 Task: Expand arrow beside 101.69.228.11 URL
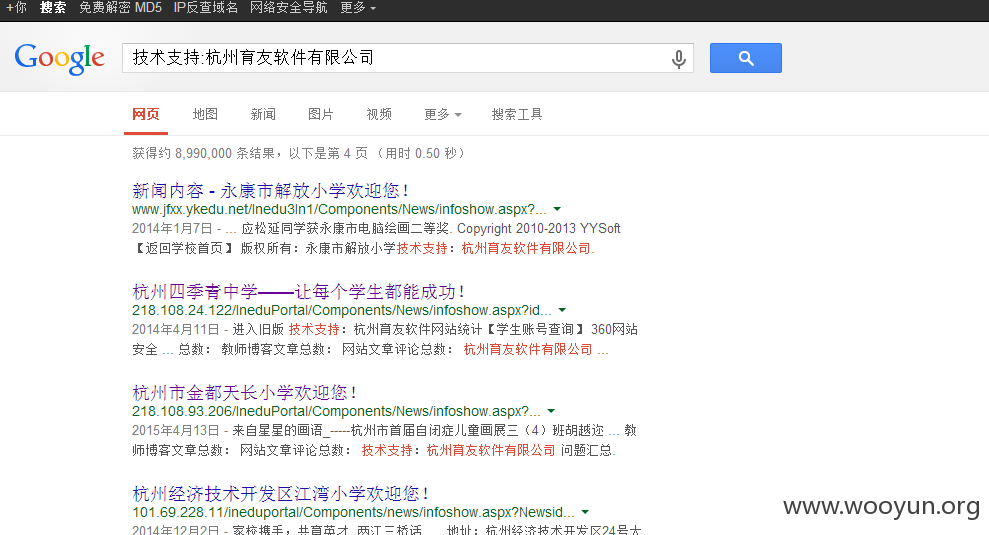(585, 512)
